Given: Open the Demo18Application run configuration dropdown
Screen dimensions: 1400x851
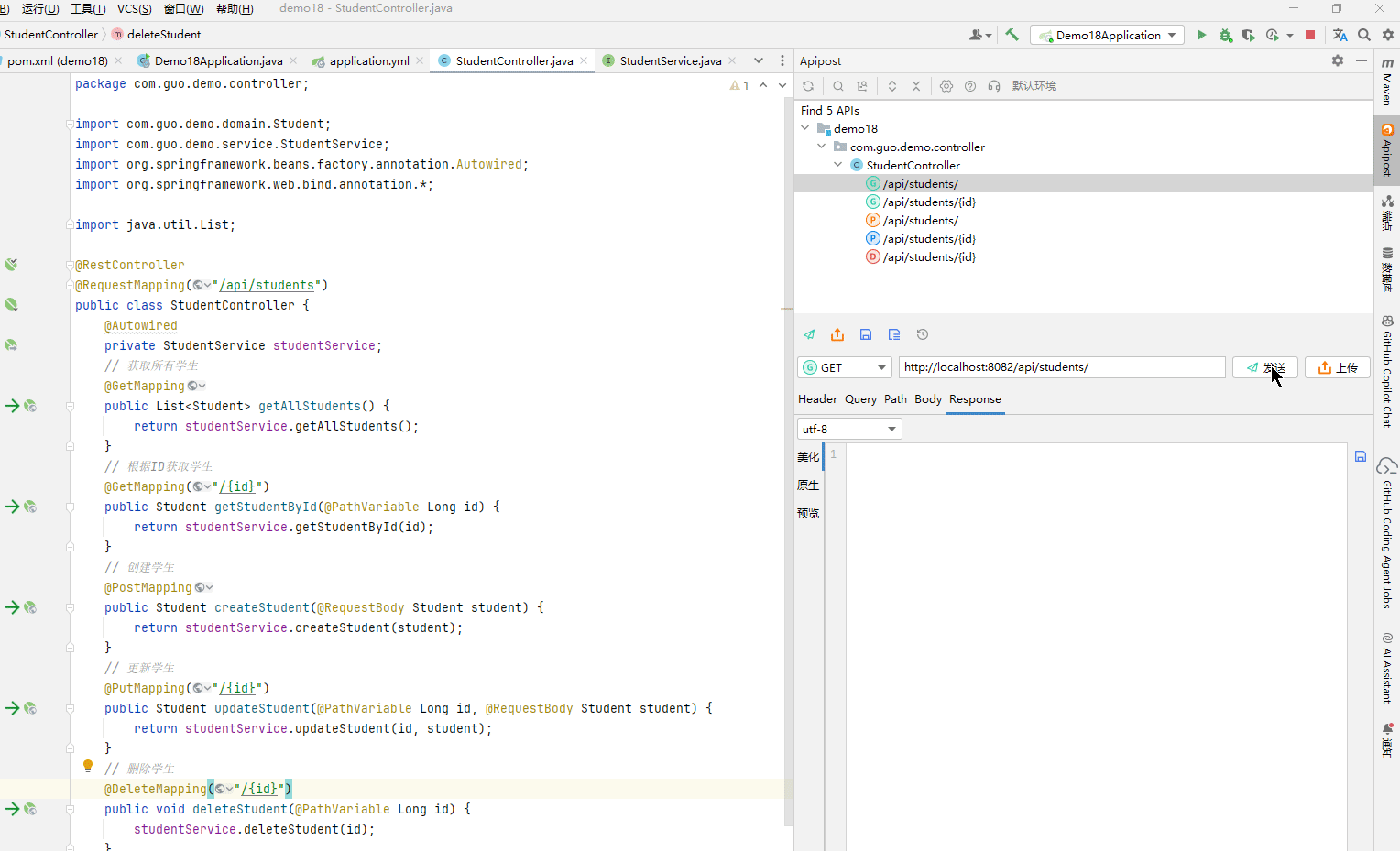Looking at the screenshot, I should coord(1108,35).
